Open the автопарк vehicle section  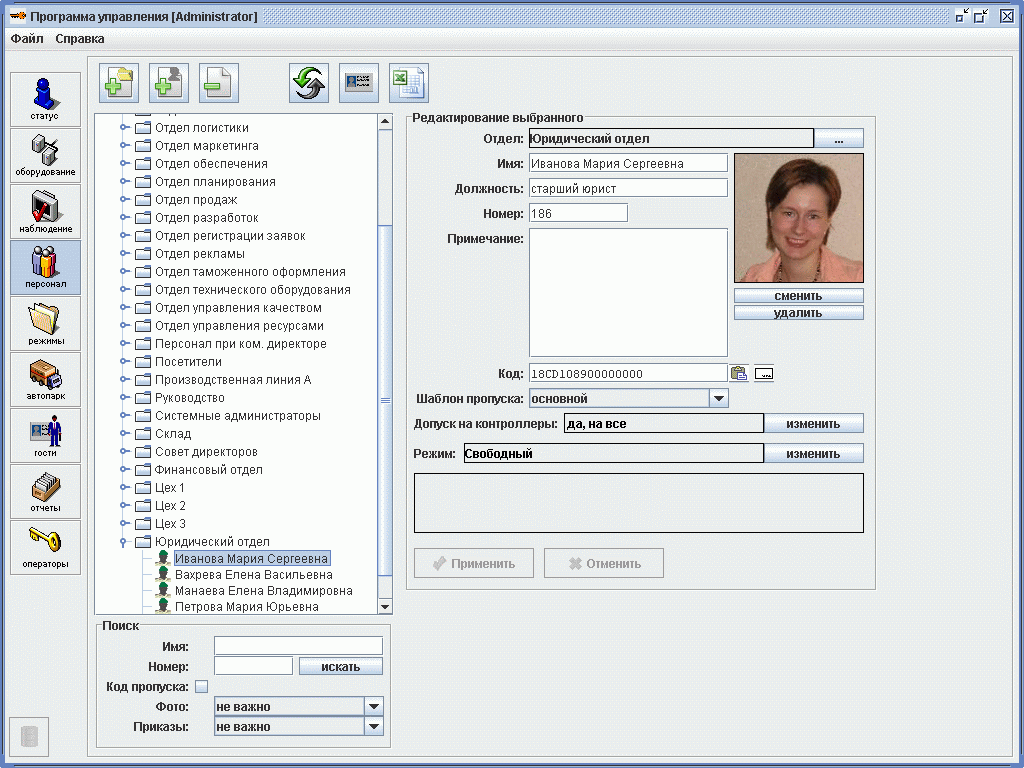[x=45, y=379]
